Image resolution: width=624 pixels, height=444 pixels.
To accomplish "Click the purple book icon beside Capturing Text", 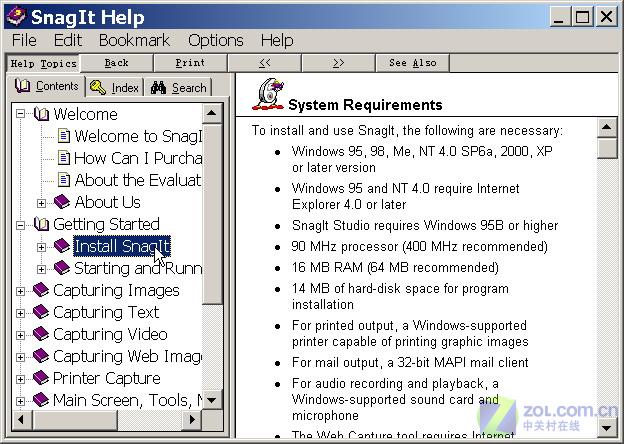I will (41, 312).
